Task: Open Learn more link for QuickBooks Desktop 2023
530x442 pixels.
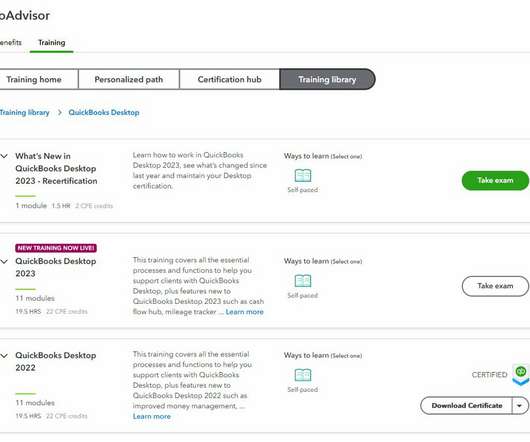Action: 244,312
